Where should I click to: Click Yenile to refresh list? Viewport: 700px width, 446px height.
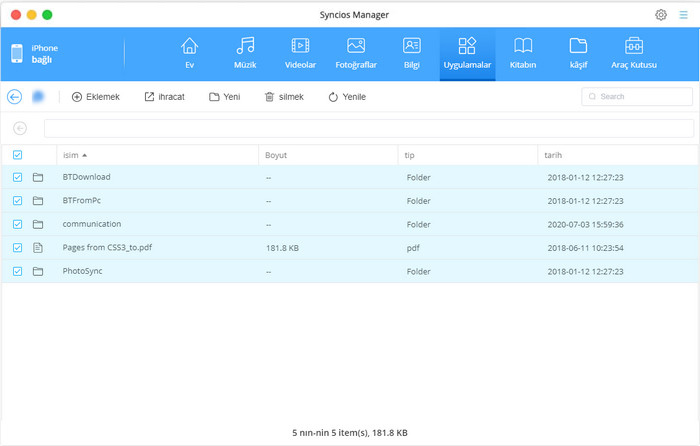click(347, 97)
